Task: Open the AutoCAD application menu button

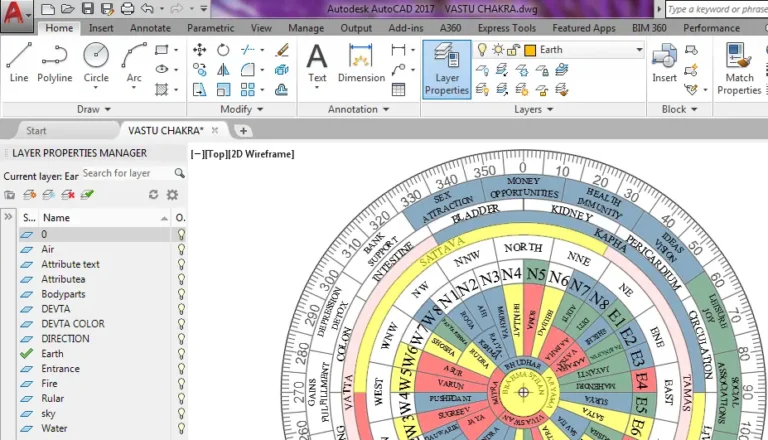Action: [x=17, y=15]
